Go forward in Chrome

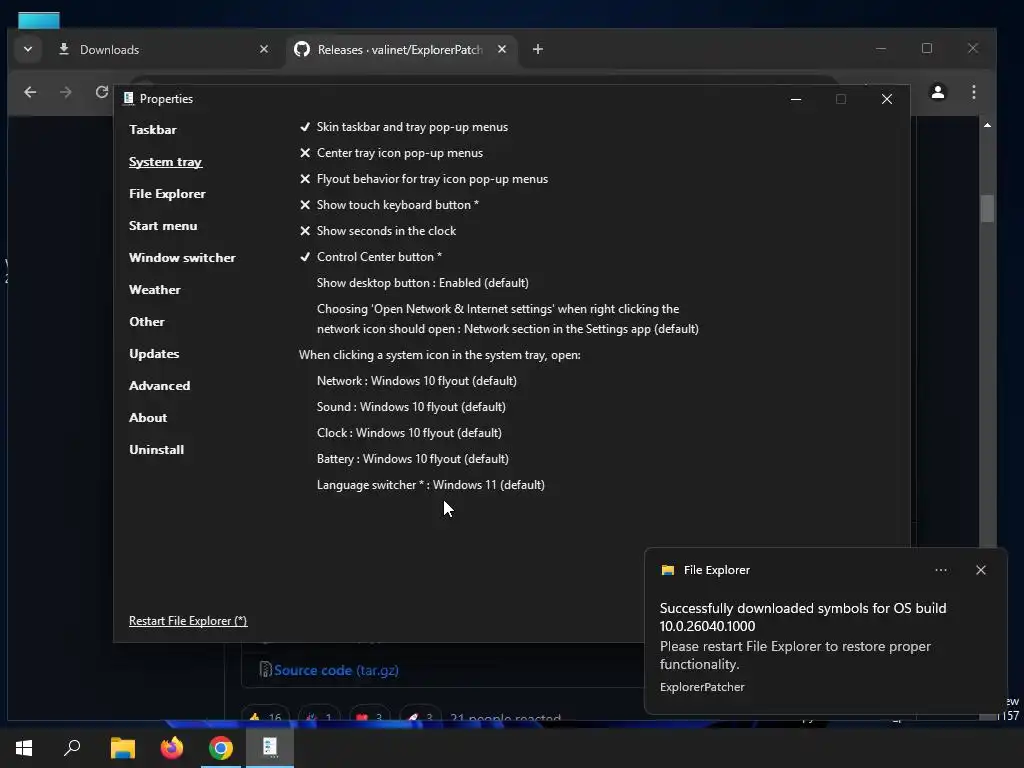pos(65,92)
